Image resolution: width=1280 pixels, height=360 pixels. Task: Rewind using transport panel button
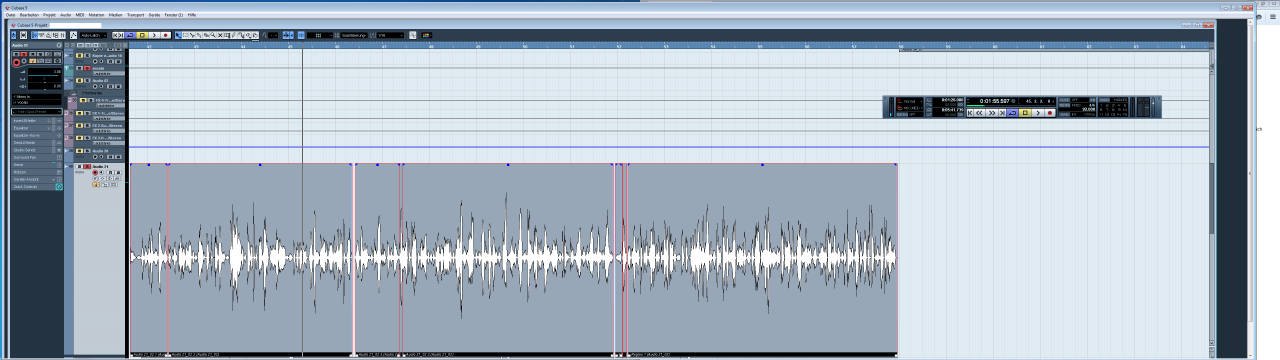[979, 113]
